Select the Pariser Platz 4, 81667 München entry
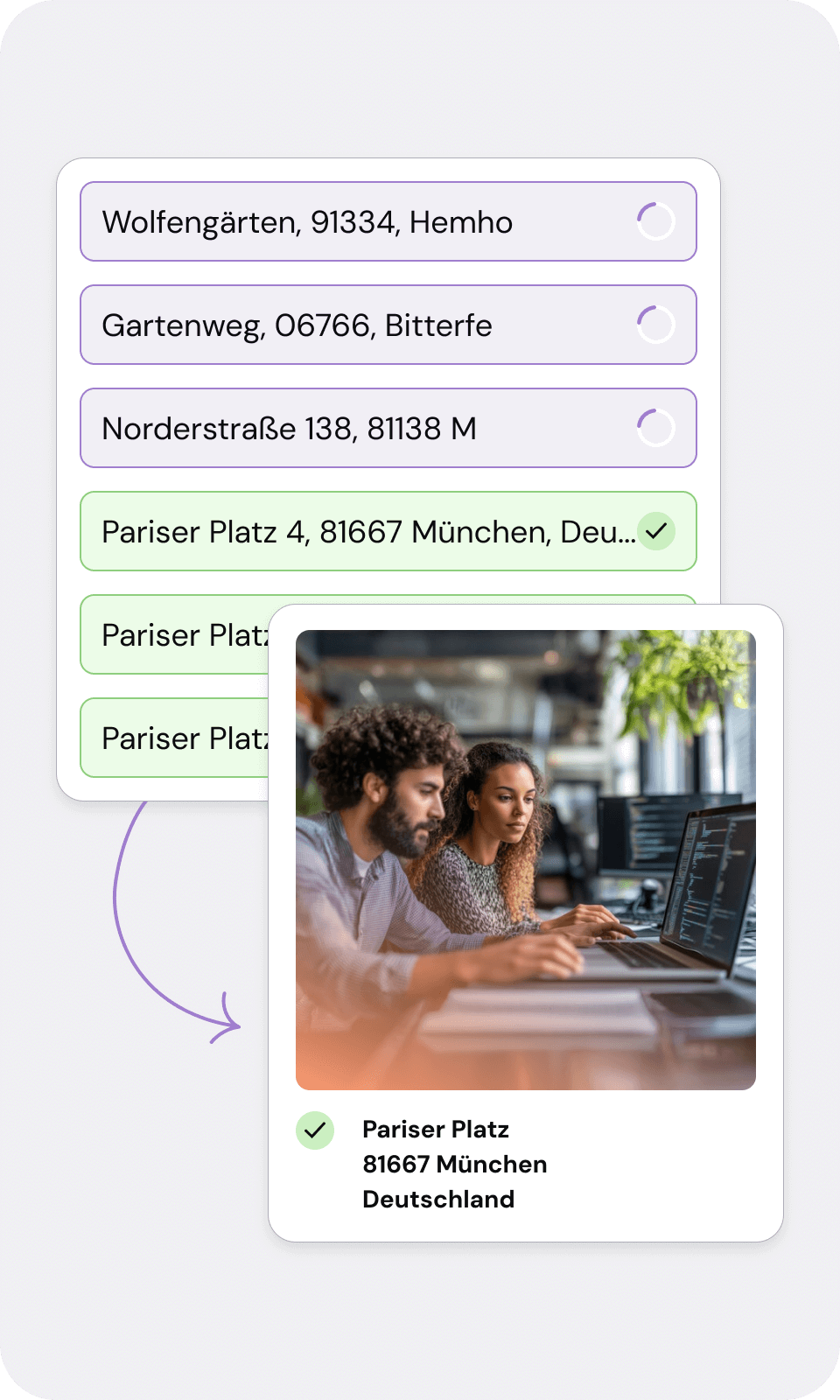840x1400 pixels. coord(367,532)
